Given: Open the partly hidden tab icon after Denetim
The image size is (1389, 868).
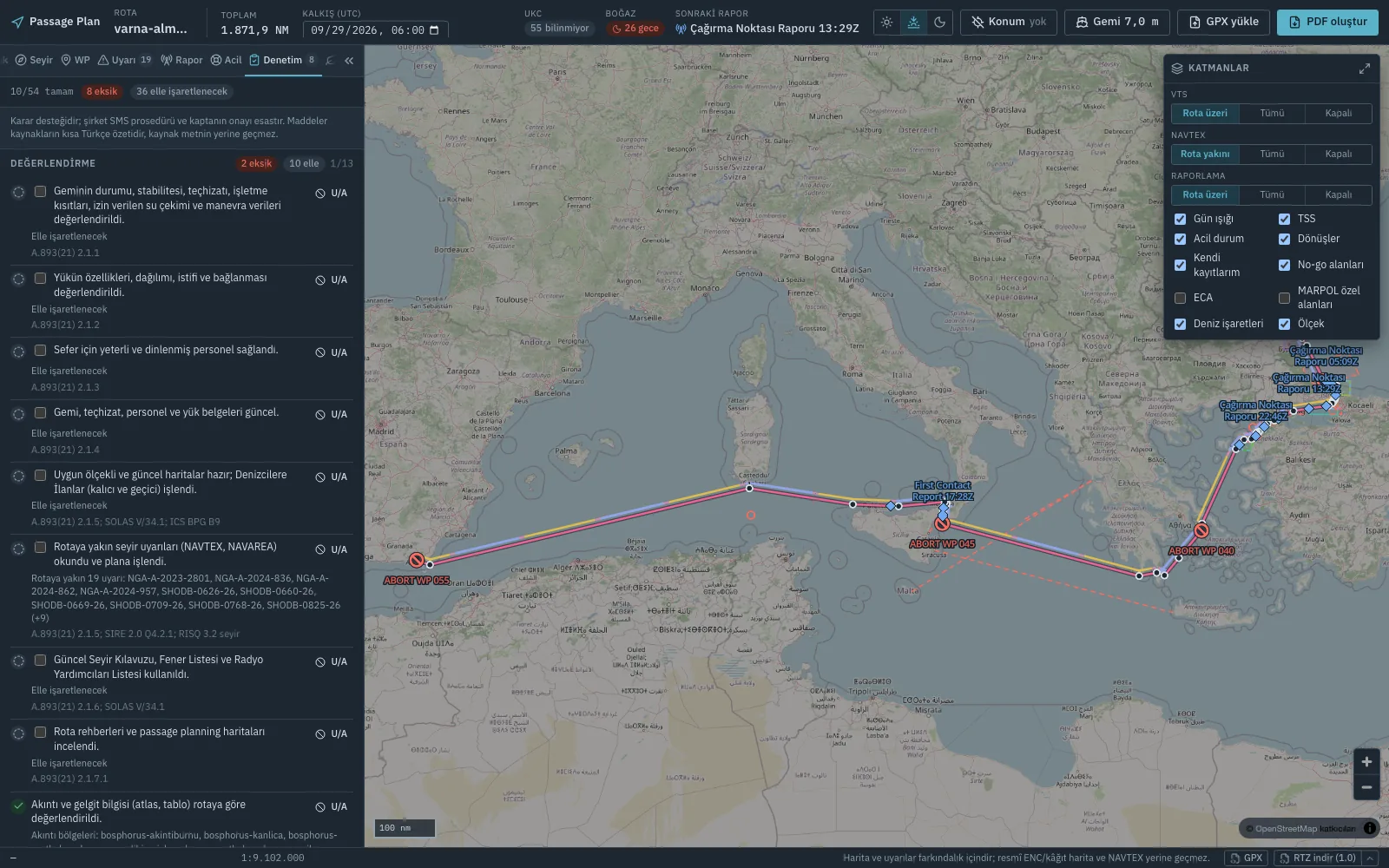Looking at the screenshot, I should [330, 61].
